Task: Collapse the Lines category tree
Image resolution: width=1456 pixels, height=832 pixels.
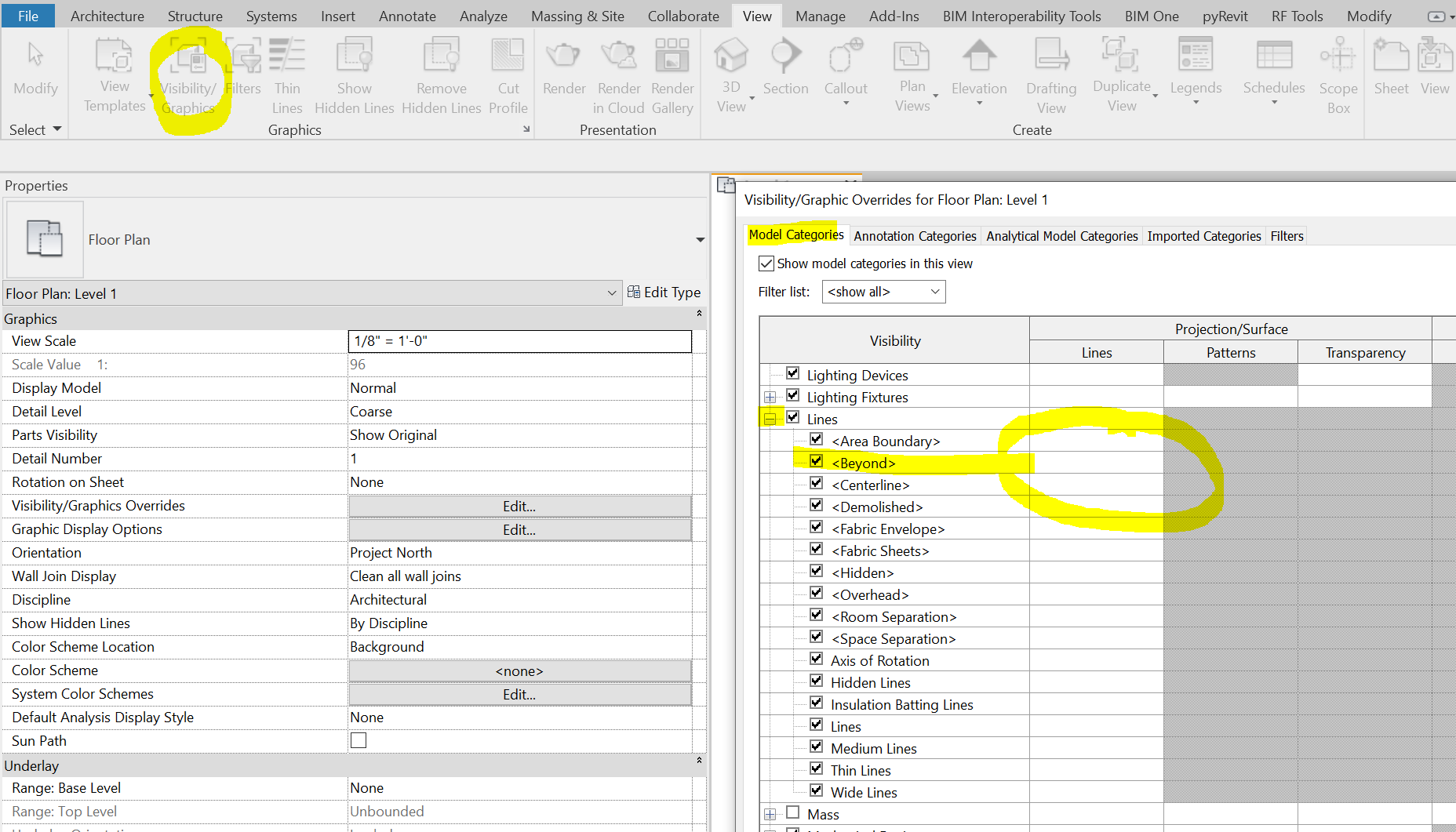Action: tap(770, 418)
